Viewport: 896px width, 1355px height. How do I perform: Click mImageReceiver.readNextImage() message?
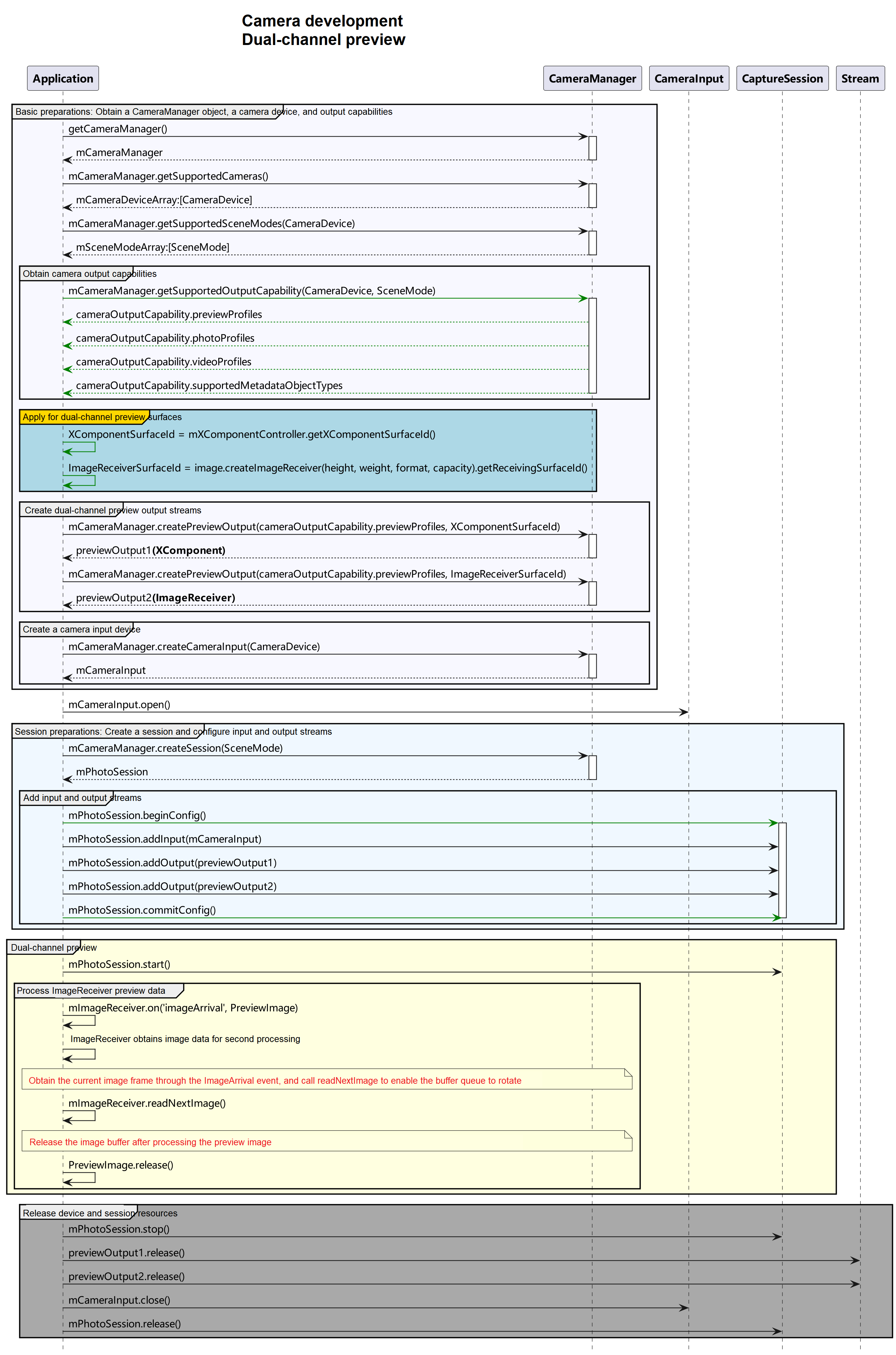pos(147,1104)
